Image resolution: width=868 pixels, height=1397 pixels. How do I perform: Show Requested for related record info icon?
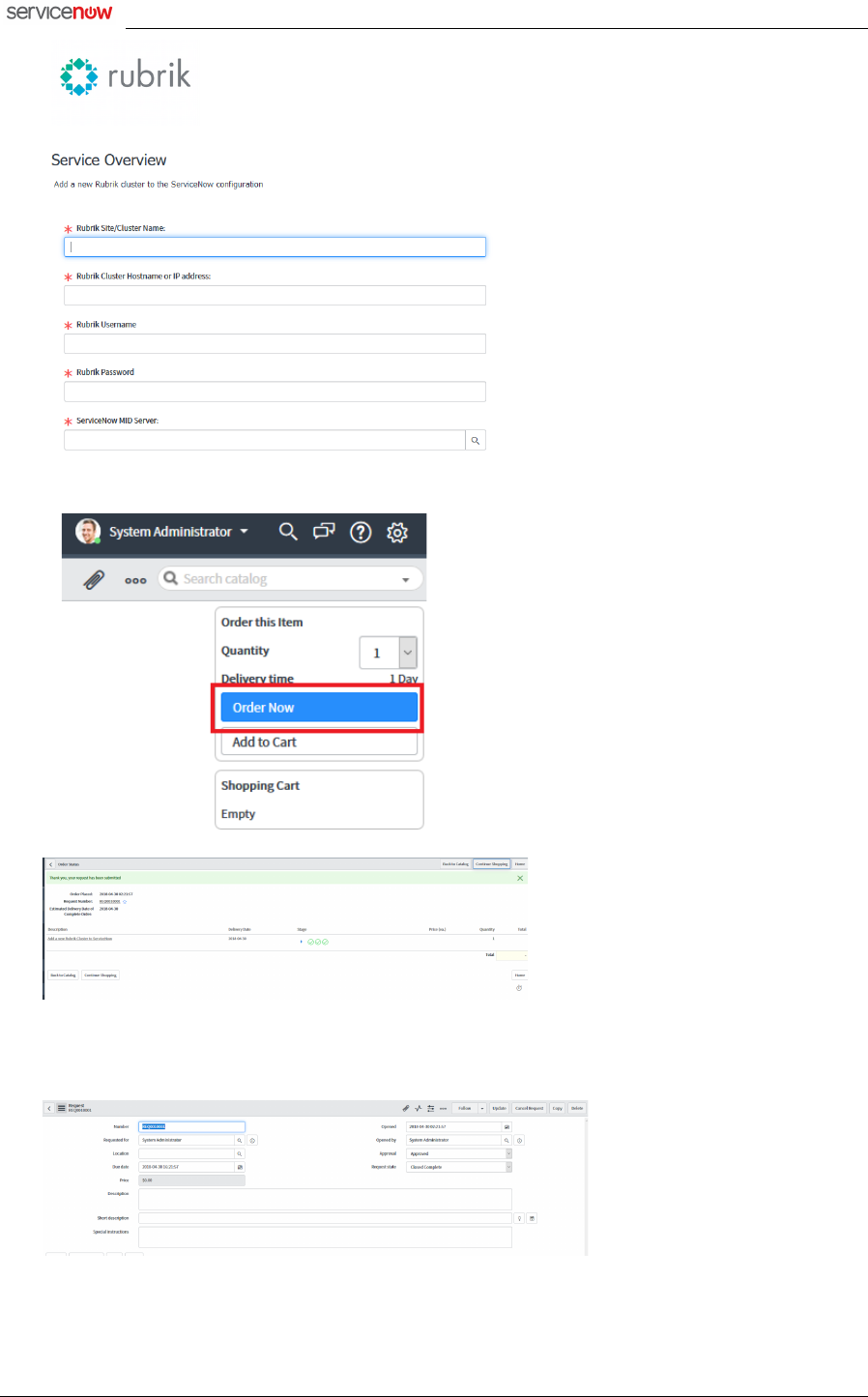click(x=252, y=1141)
